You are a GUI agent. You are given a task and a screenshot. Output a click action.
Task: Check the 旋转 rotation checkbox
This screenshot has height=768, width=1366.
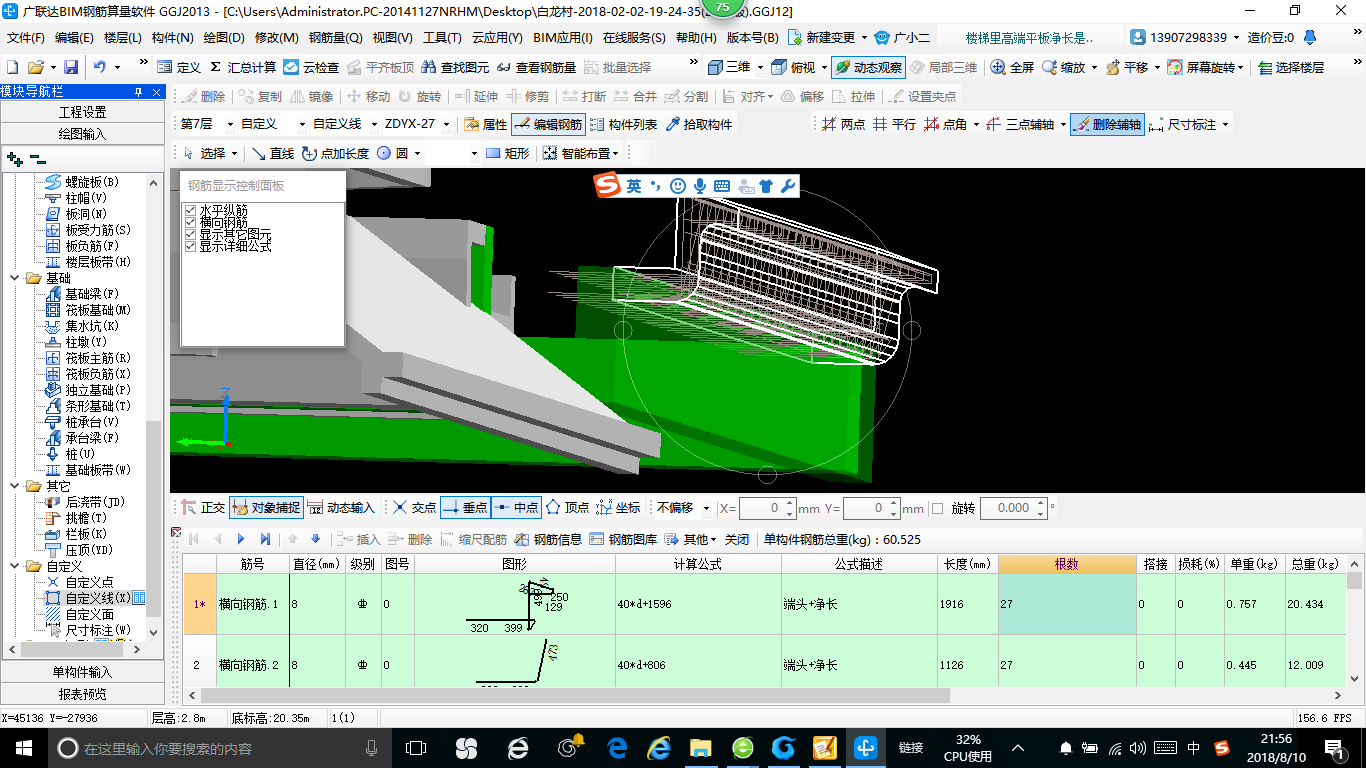tap(937, 508)
